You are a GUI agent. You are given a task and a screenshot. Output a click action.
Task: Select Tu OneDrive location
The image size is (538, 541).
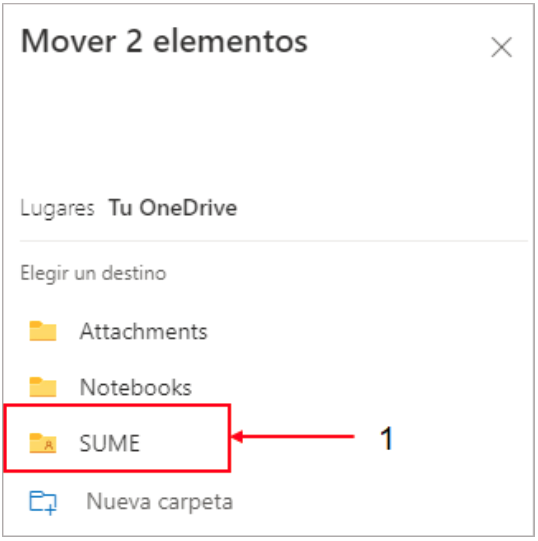[173, 208]
